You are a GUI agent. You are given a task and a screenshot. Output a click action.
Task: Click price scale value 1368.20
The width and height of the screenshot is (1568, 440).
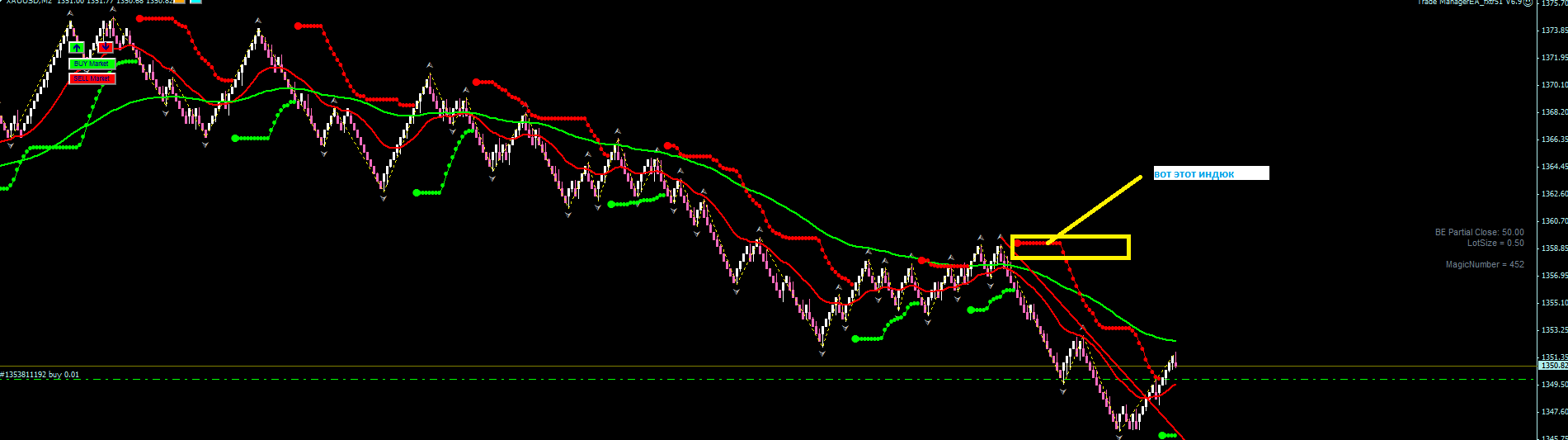pyautogui.click(x=1554, y=112)
